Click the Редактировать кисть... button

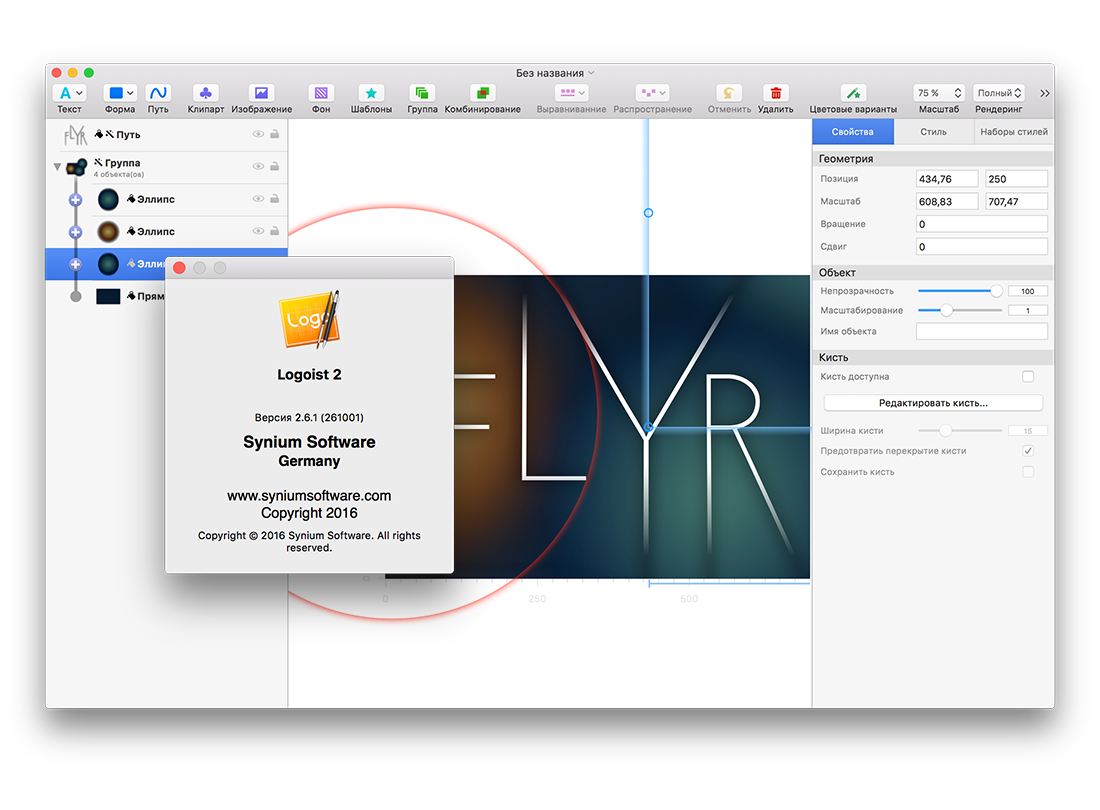pos(933,403)
